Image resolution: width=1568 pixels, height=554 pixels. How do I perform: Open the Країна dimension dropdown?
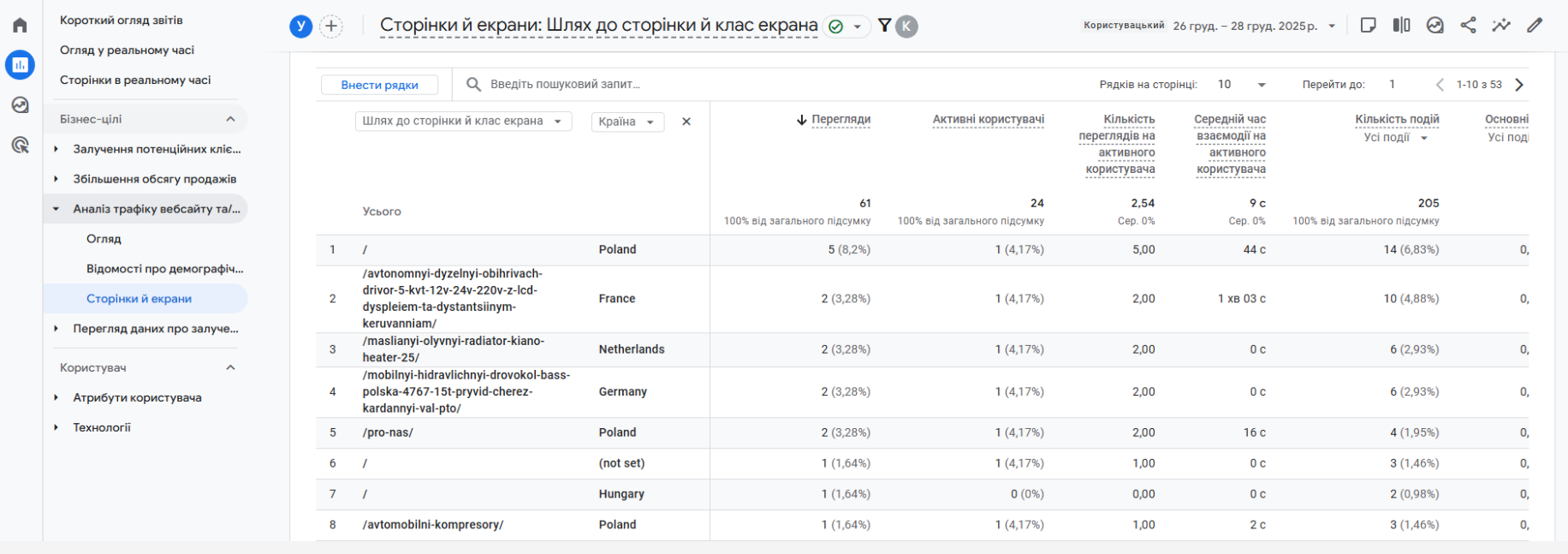pos(627,122)
